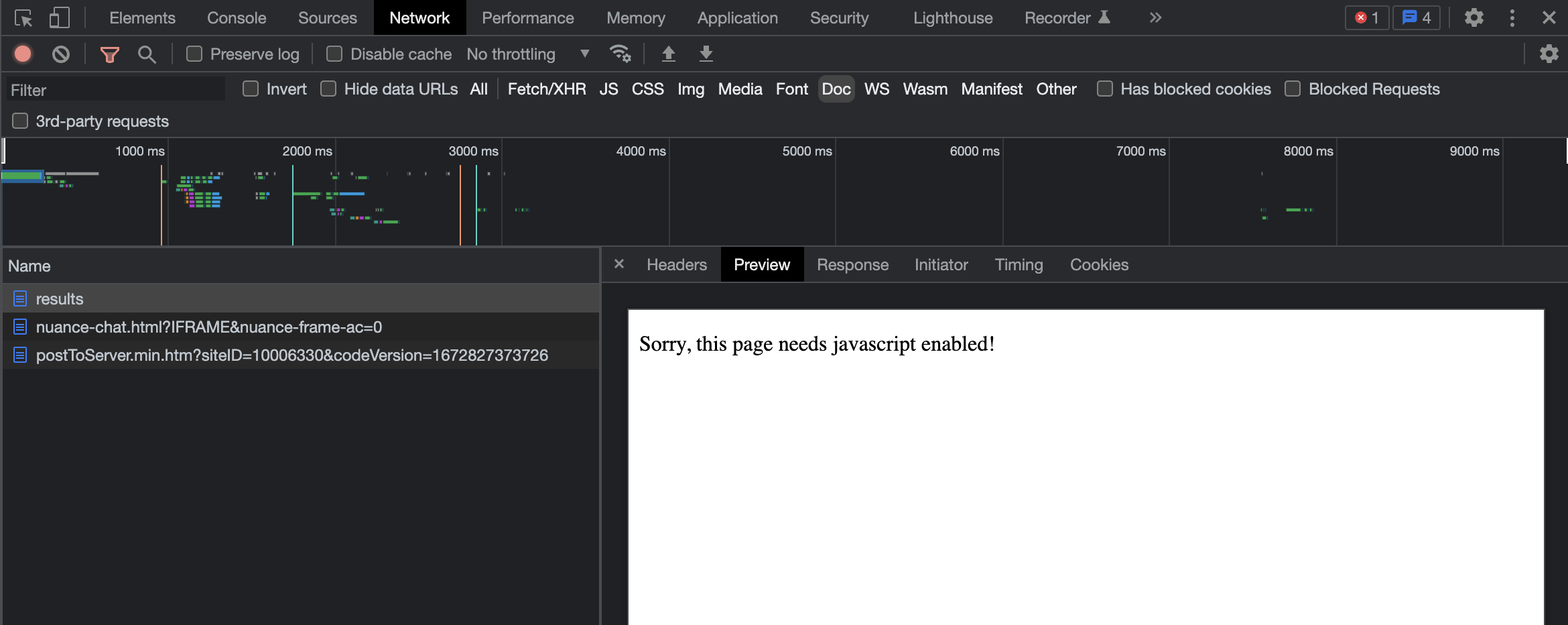The image size is (1568, 625).
Task: Filter requests by Fetch/XHR
Action: point(547,89)
